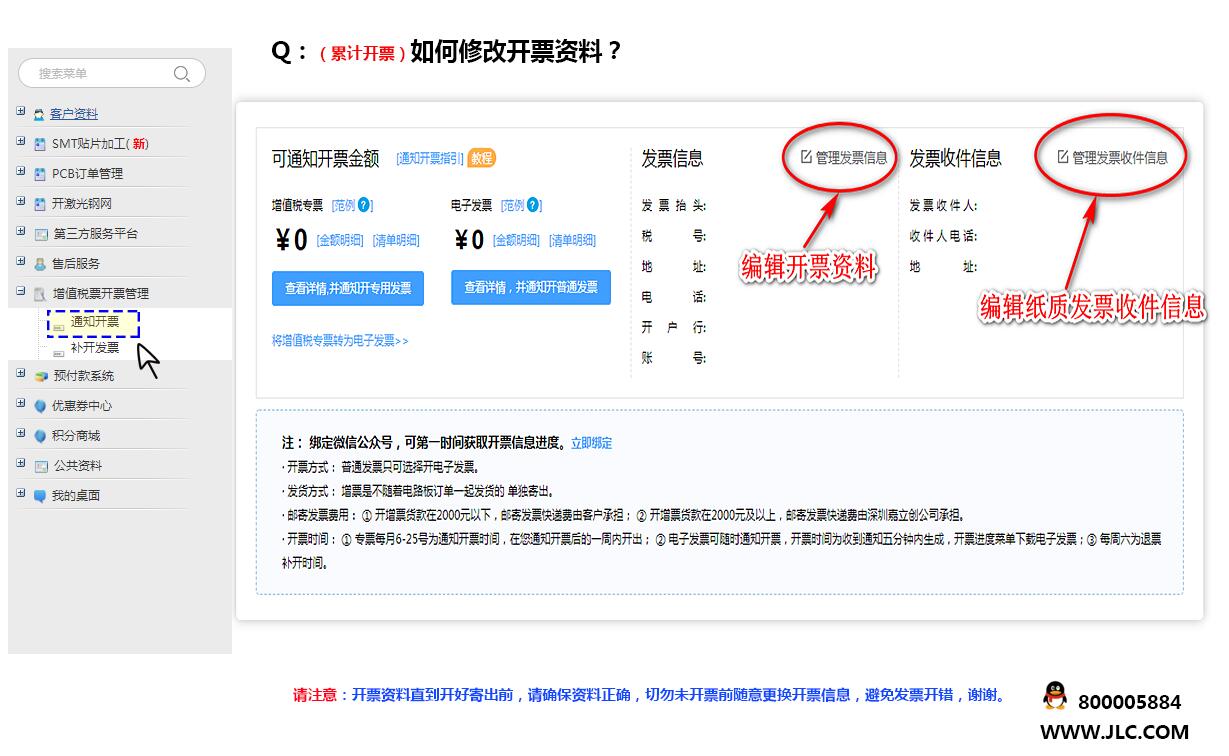Expand the SMT贴片加工 menu node

pyautogui.click(x=21, y=142)
